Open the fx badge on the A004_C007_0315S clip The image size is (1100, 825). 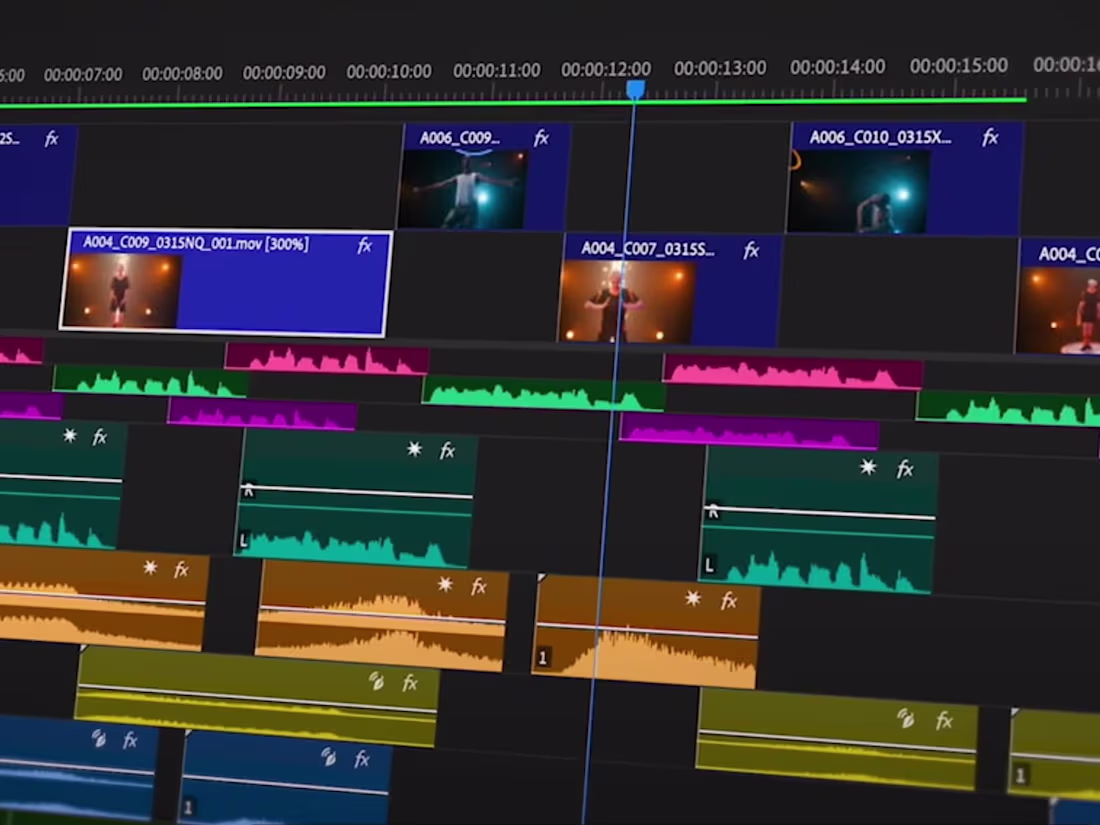coord(750,251)
